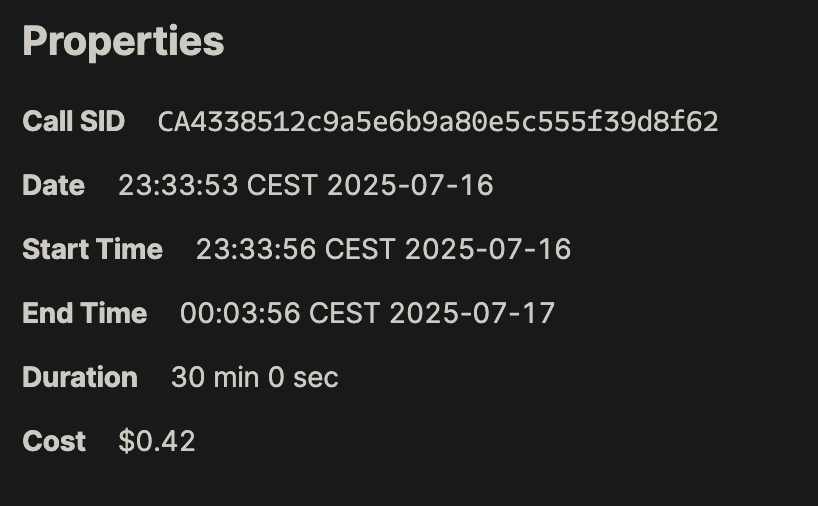
Task: Click the word sec in Duration value
Action: (x=316, y=378)
